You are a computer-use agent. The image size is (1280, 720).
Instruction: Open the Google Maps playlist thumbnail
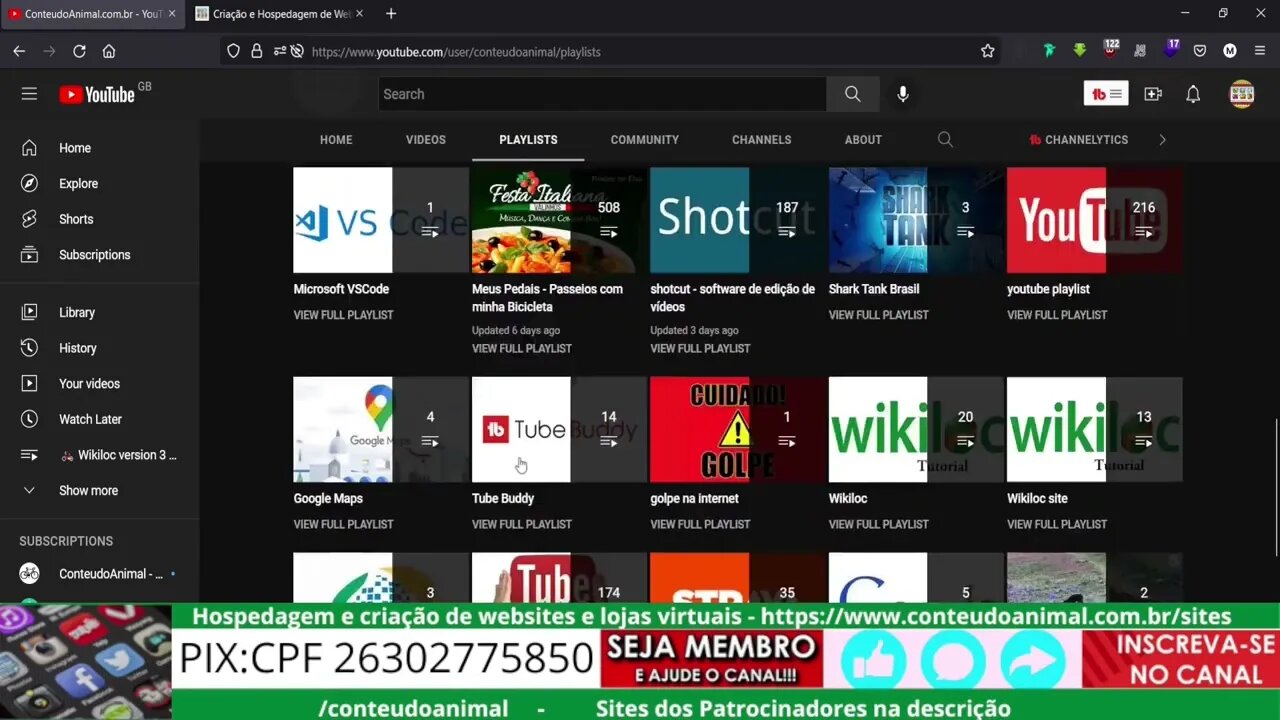tap(381, 429)
